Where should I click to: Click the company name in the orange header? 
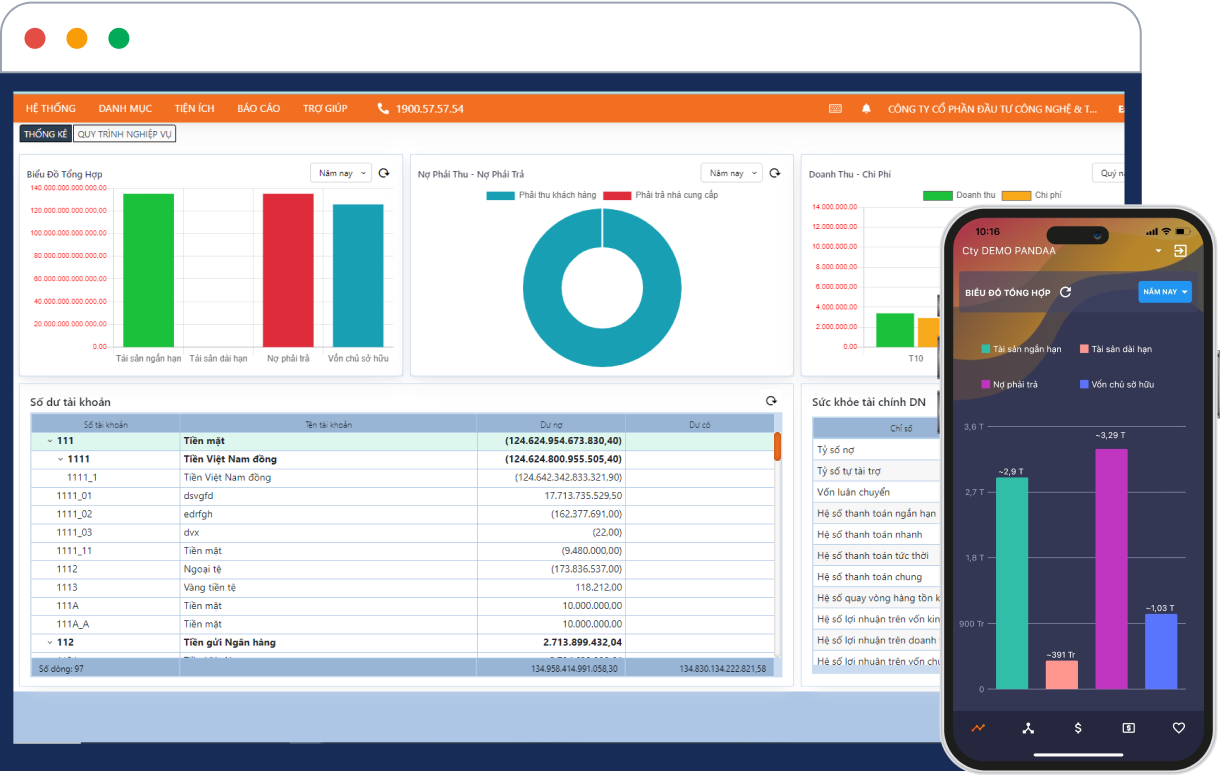(x=992, y=109)
